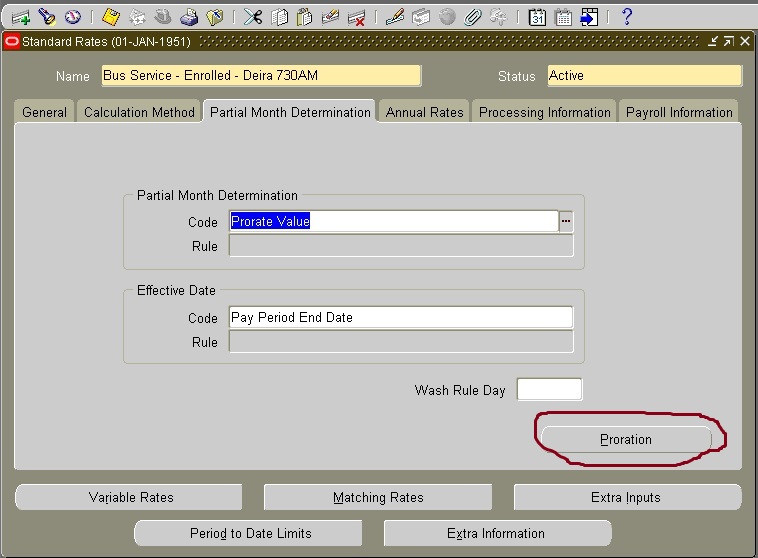Click the Effective Date Rule field

pos(401,342)
